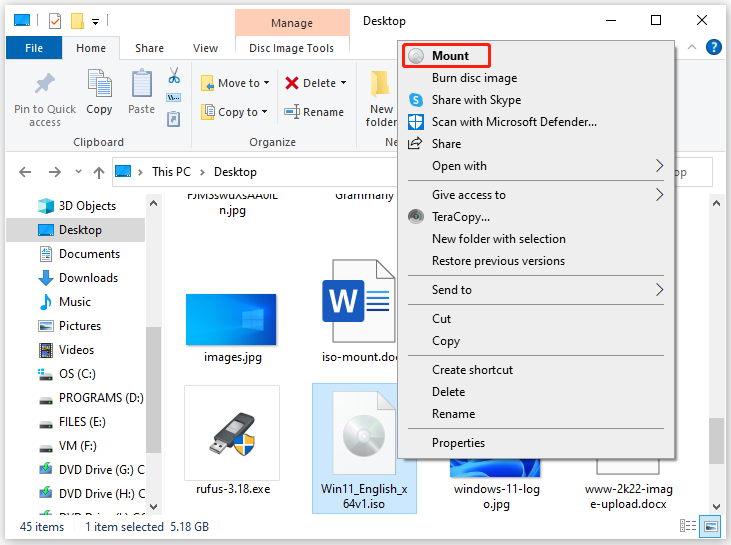Choose Create shortcut in context menu

tap(472, 370)
